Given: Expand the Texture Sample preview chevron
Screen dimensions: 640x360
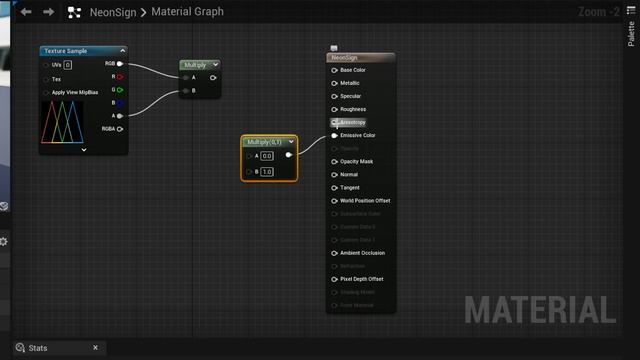Looking at the screenshot, I should click(x=84, y=150).
